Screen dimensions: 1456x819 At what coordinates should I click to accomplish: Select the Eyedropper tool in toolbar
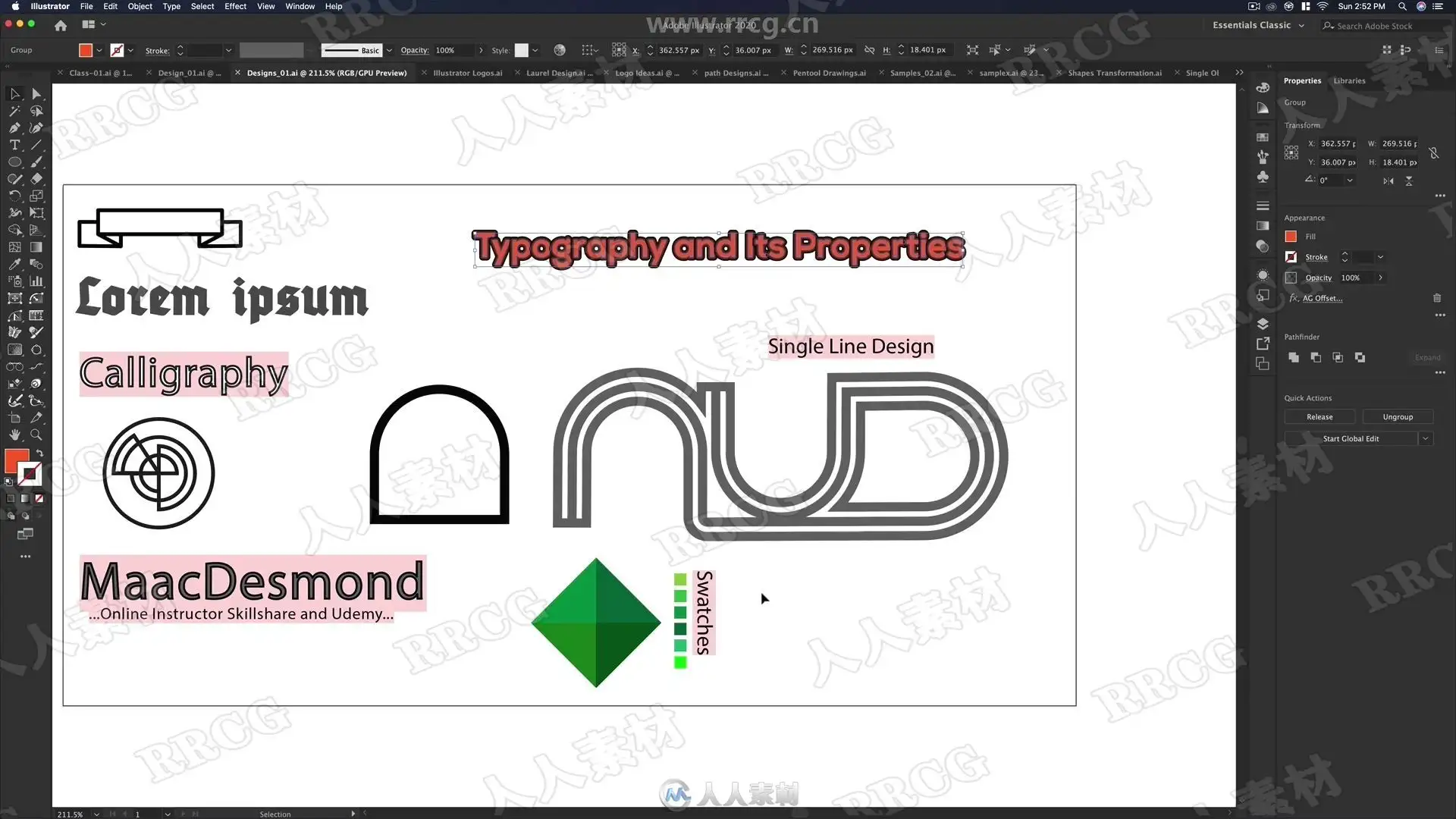(x=14, y=265)
